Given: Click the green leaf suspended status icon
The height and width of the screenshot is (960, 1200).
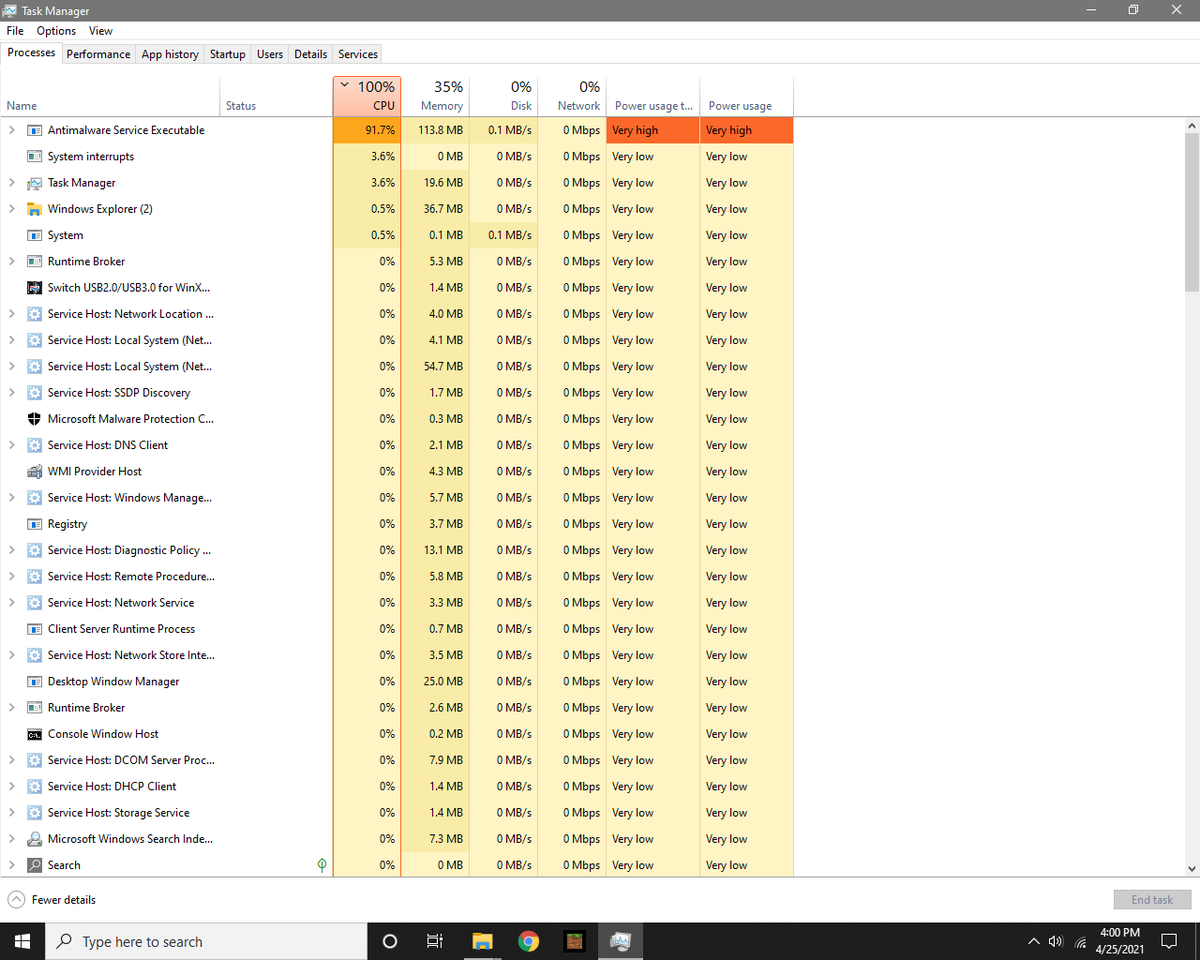Looking at the screenshot, I should (x=321, y=865).
